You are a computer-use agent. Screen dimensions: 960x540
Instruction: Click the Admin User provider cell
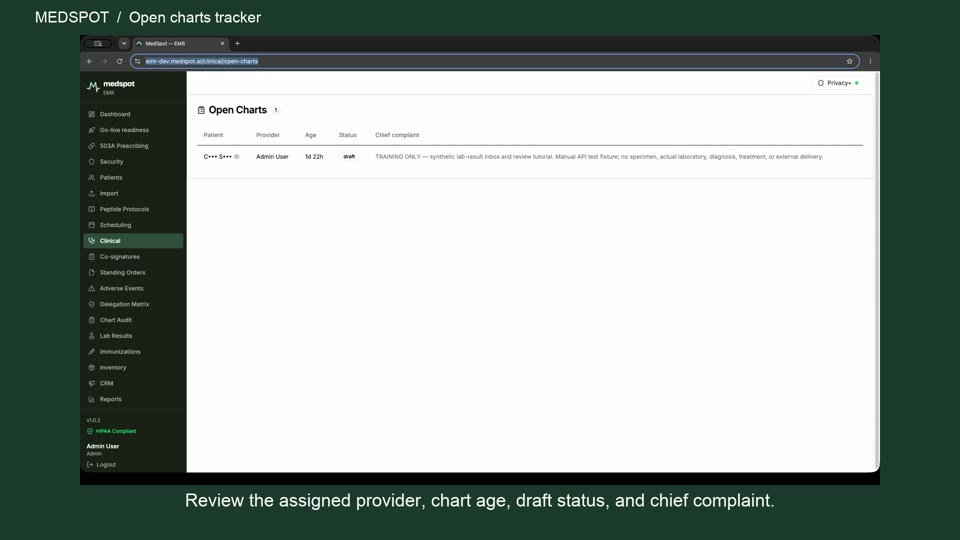272,157
